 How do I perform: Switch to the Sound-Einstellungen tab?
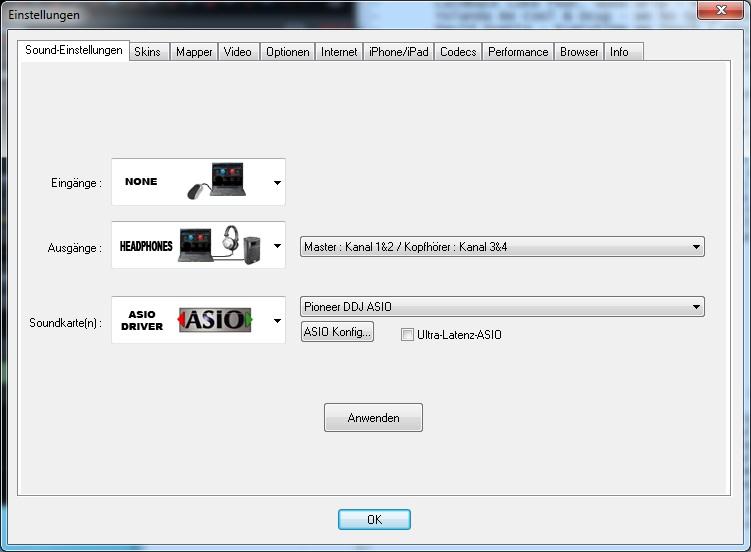tap(74, 50)
